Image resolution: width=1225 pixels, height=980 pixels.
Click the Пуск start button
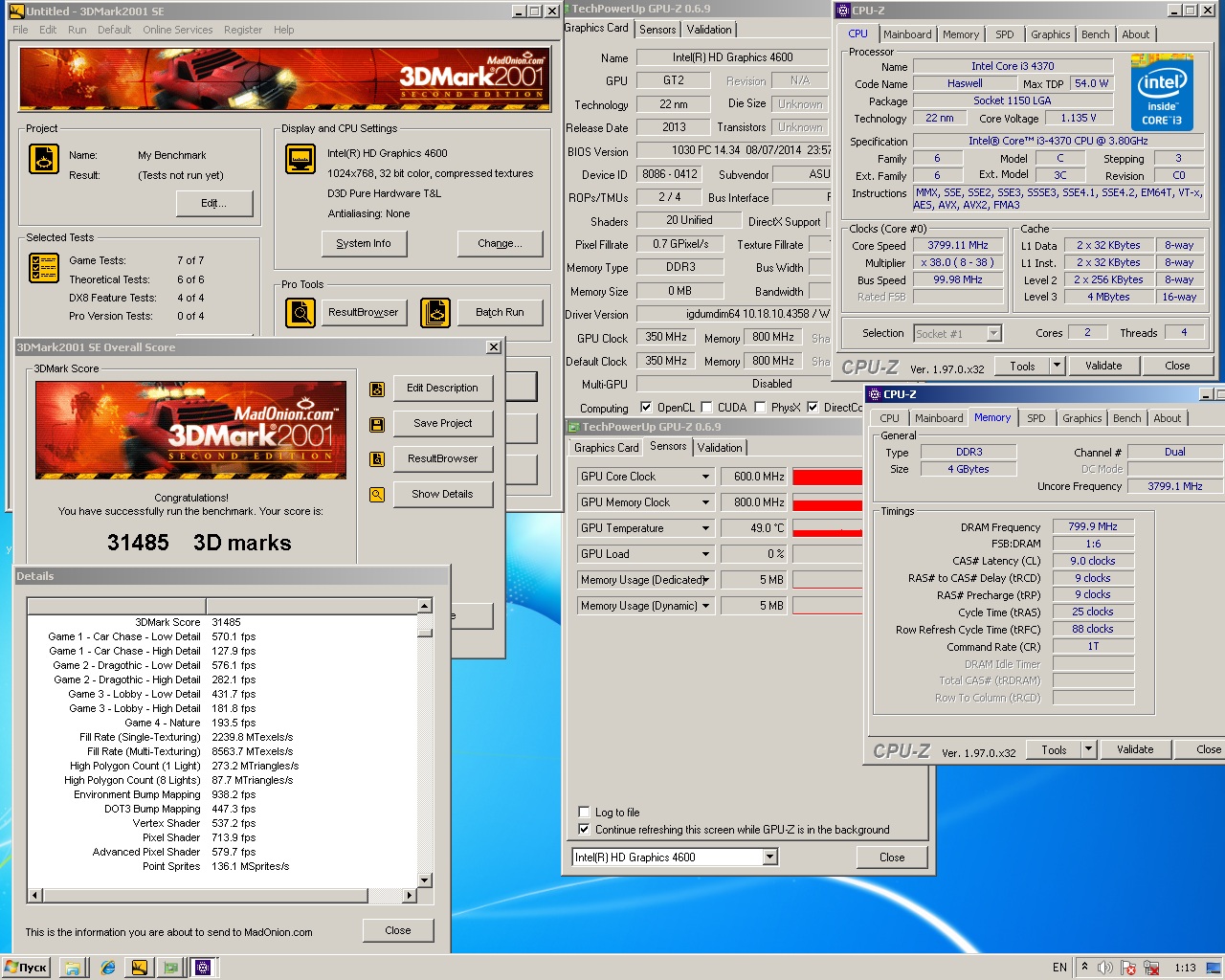pyautogui.click(x=26, y=968)
